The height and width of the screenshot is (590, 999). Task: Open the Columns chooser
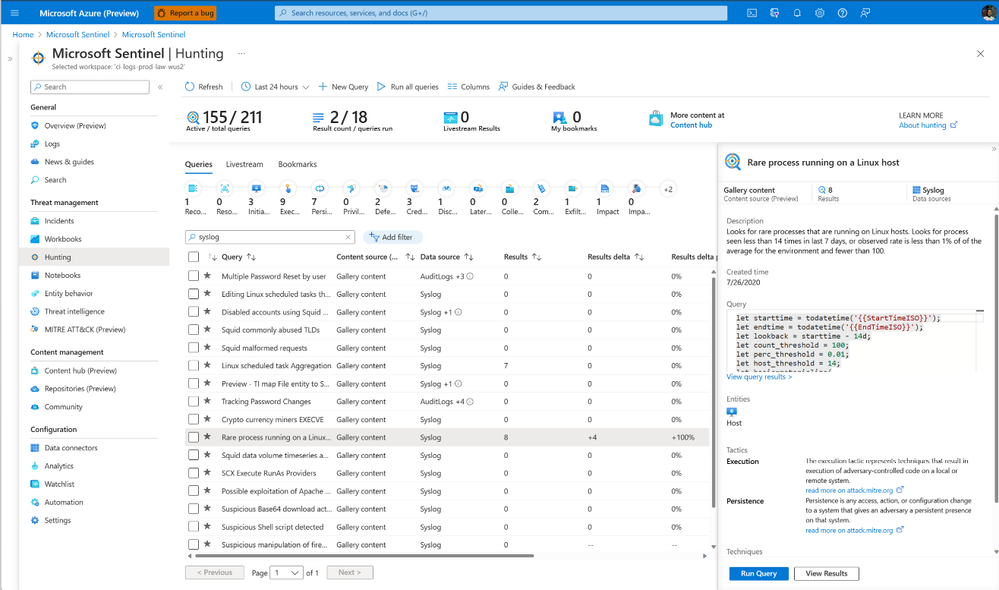point(468,87)
